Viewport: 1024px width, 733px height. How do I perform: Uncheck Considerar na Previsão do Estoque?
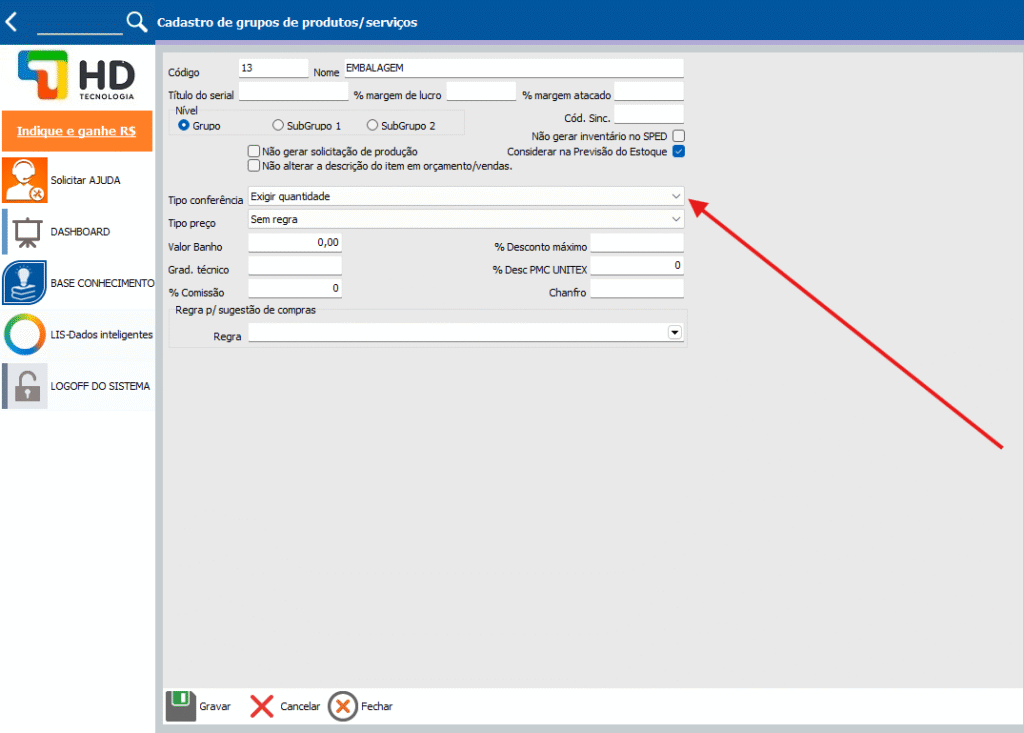[x=679, y=152]
